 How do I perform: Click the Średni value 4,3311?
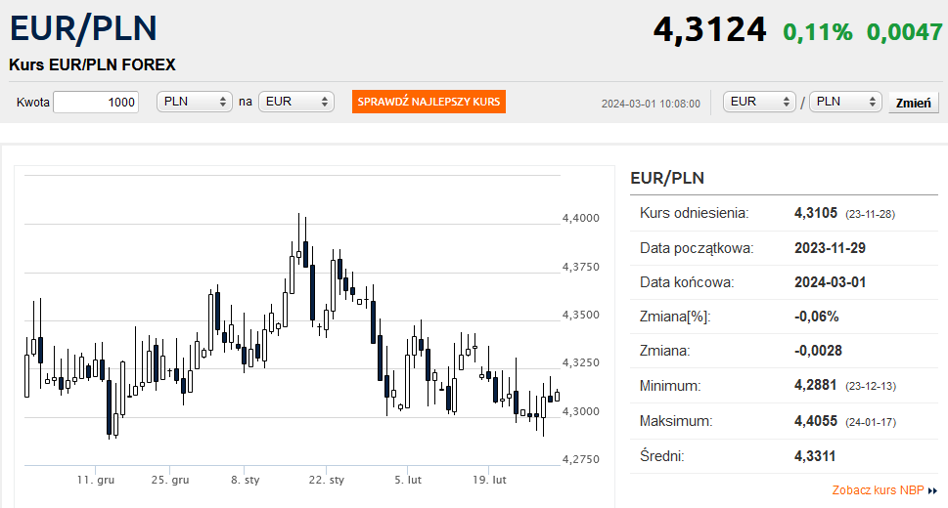815,456
